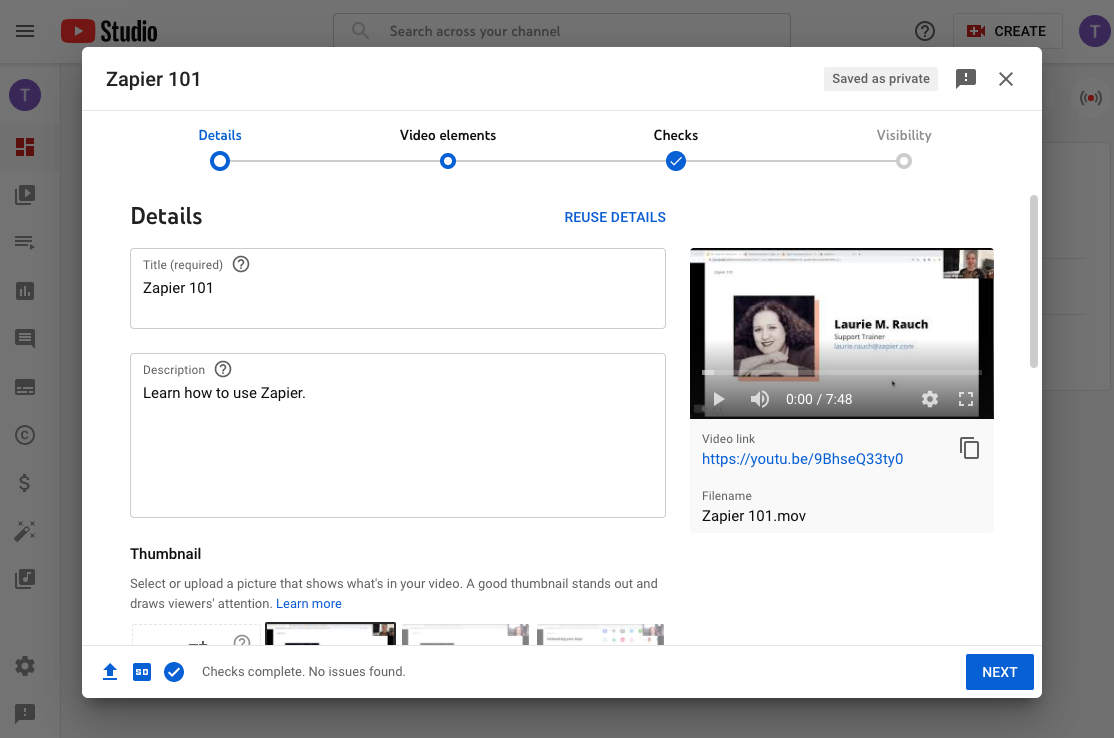This screenshot has width=1114, height=738.
Task: Open Copyright icon in sidebar
Action: click(25, 435)
